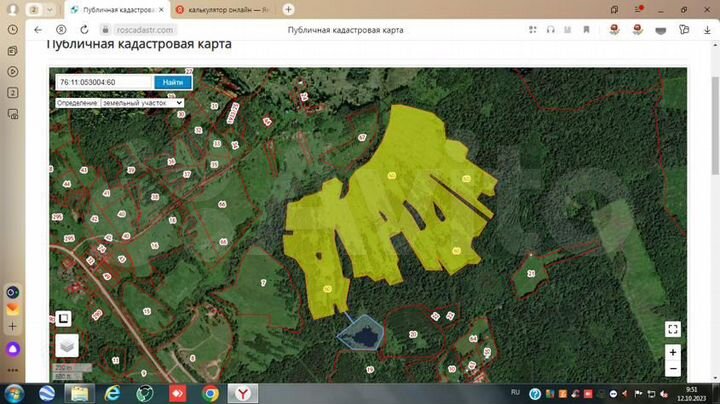Zoom in the cadastral map
This screenshot has height=404, width=720.
click(x=673, y=352)
